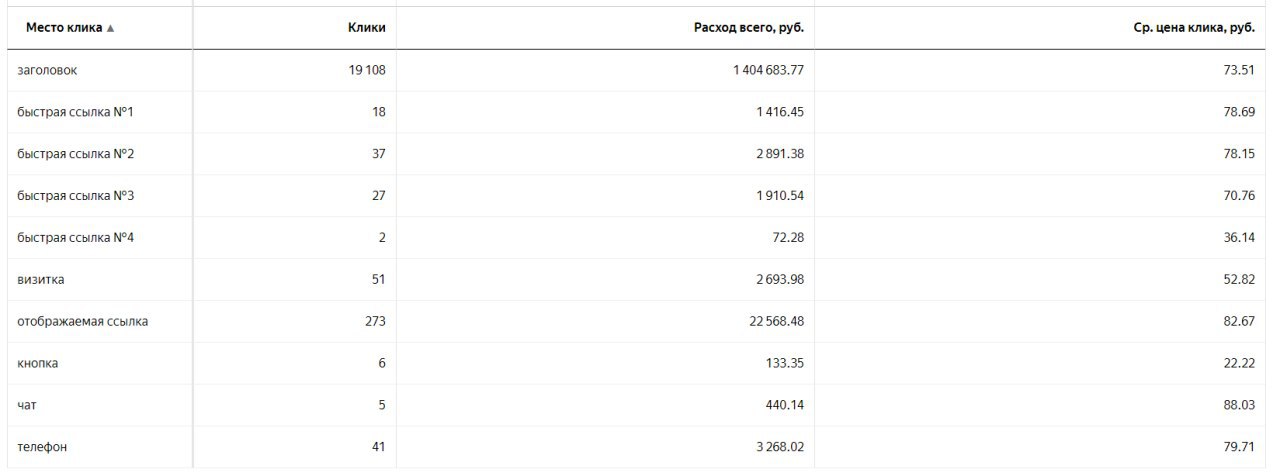Screen dimensions: 1280x476
Task: Click the 1 404 683.77 total spend cell
Action: 768,70
